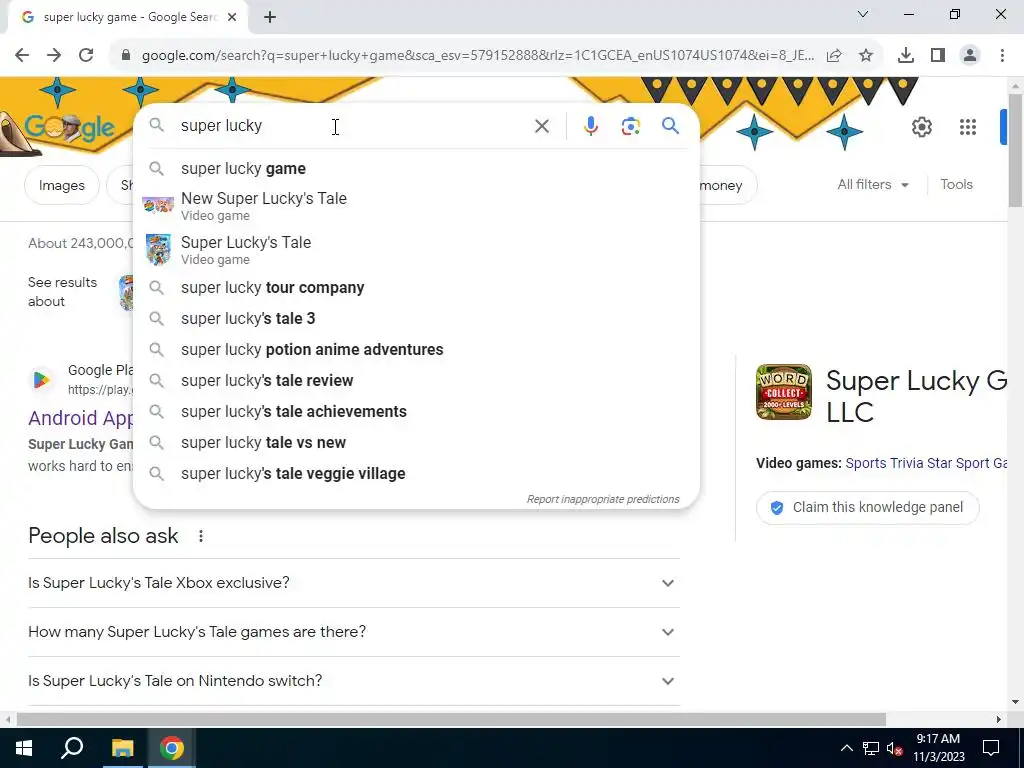1024x768 pixels.
Task: Open Chrome downloads icon
Action: point(905,56)
